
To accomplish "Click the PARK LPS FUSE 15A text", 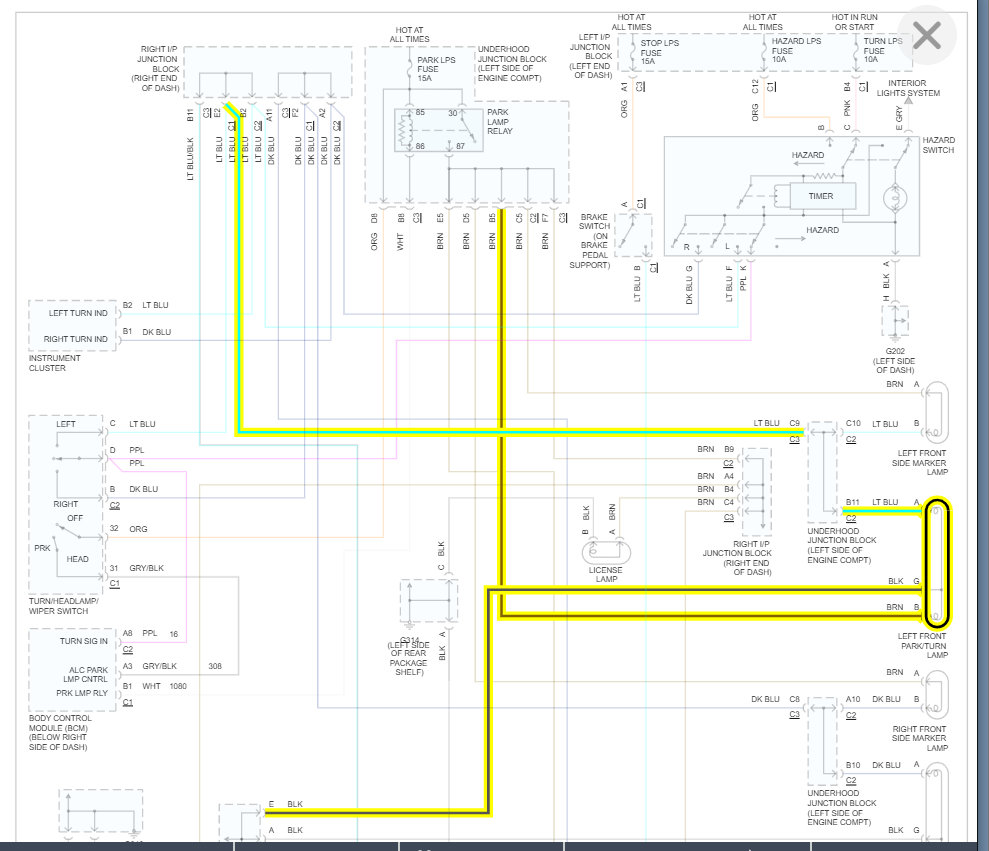I will [435, 69].
